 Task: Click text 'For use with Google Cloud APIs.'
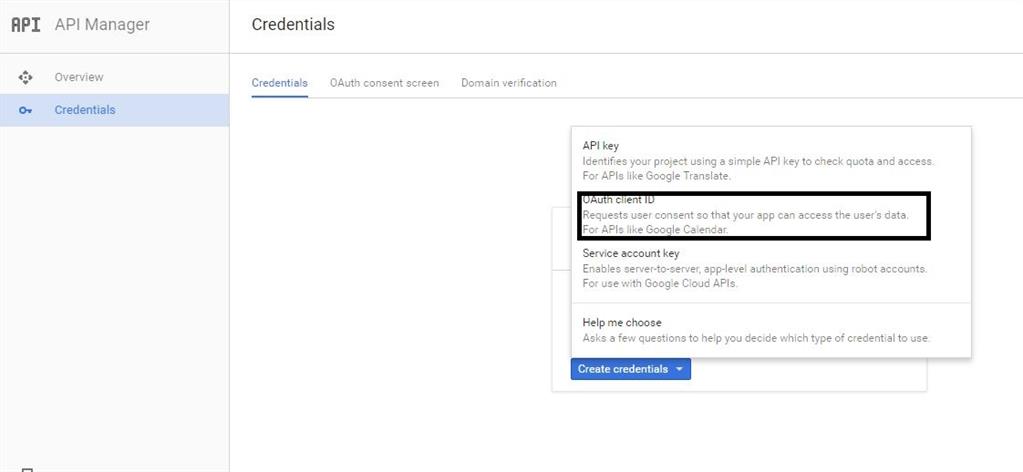tap(660, 284)
